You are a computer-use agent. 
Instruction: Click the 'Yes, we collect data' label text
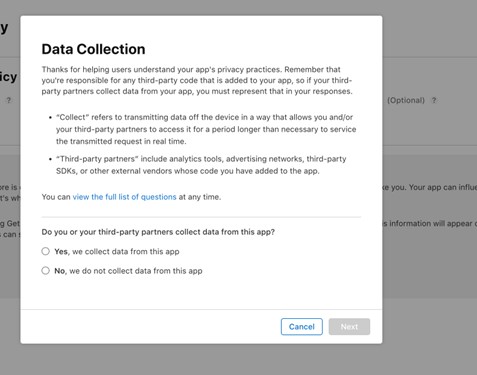point(117,252)
